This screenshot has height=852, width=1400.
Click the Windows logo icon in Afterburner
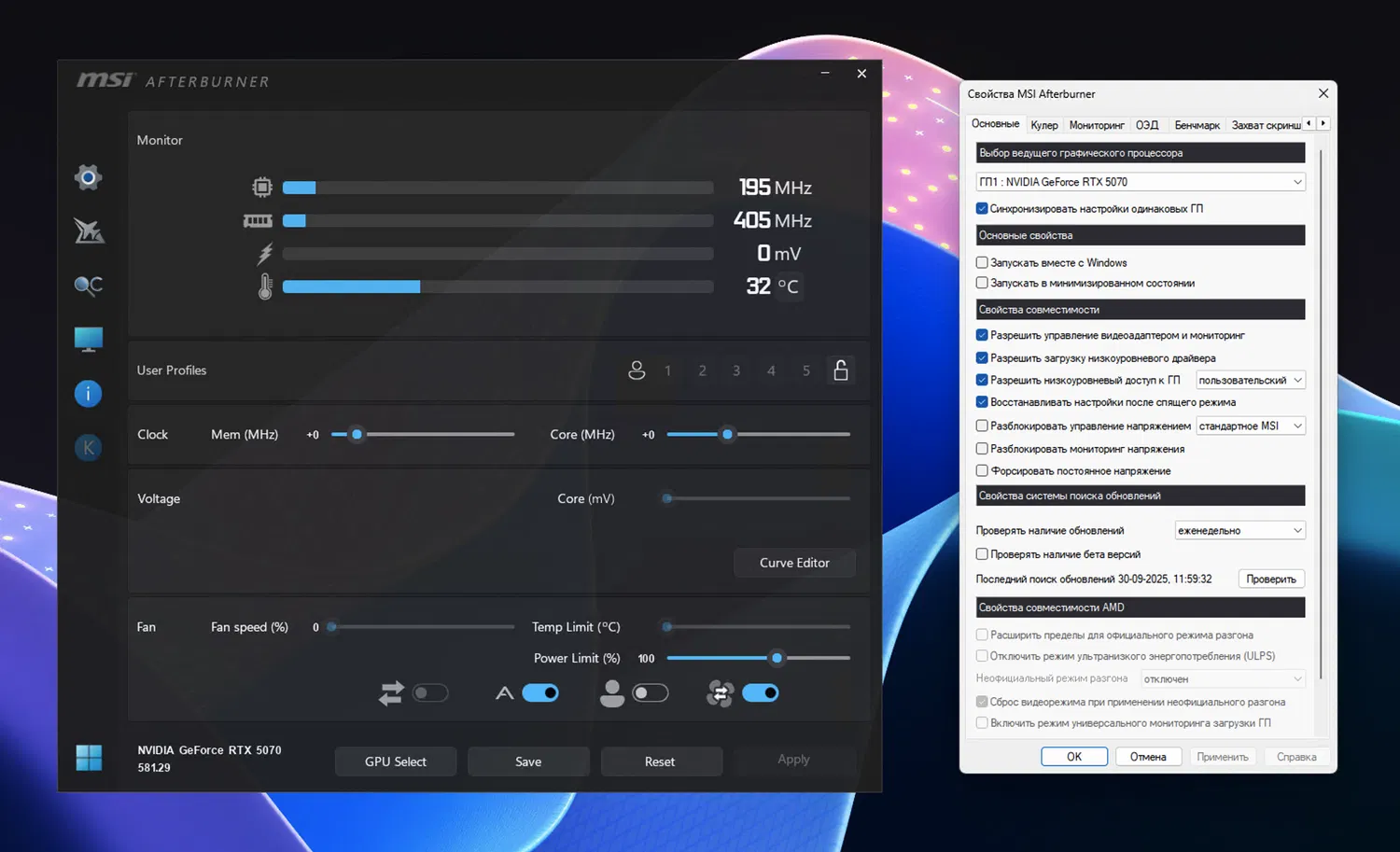(x=89, y=758)
